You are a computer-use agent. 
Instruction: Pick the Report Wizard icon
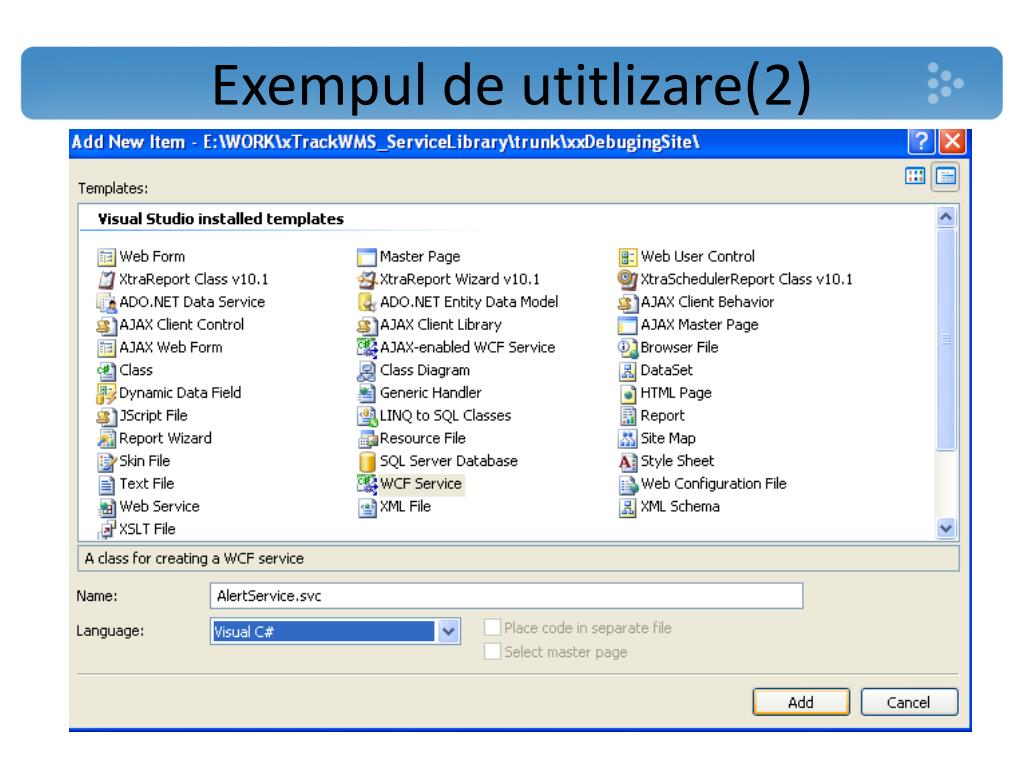[x=106, y=439]
